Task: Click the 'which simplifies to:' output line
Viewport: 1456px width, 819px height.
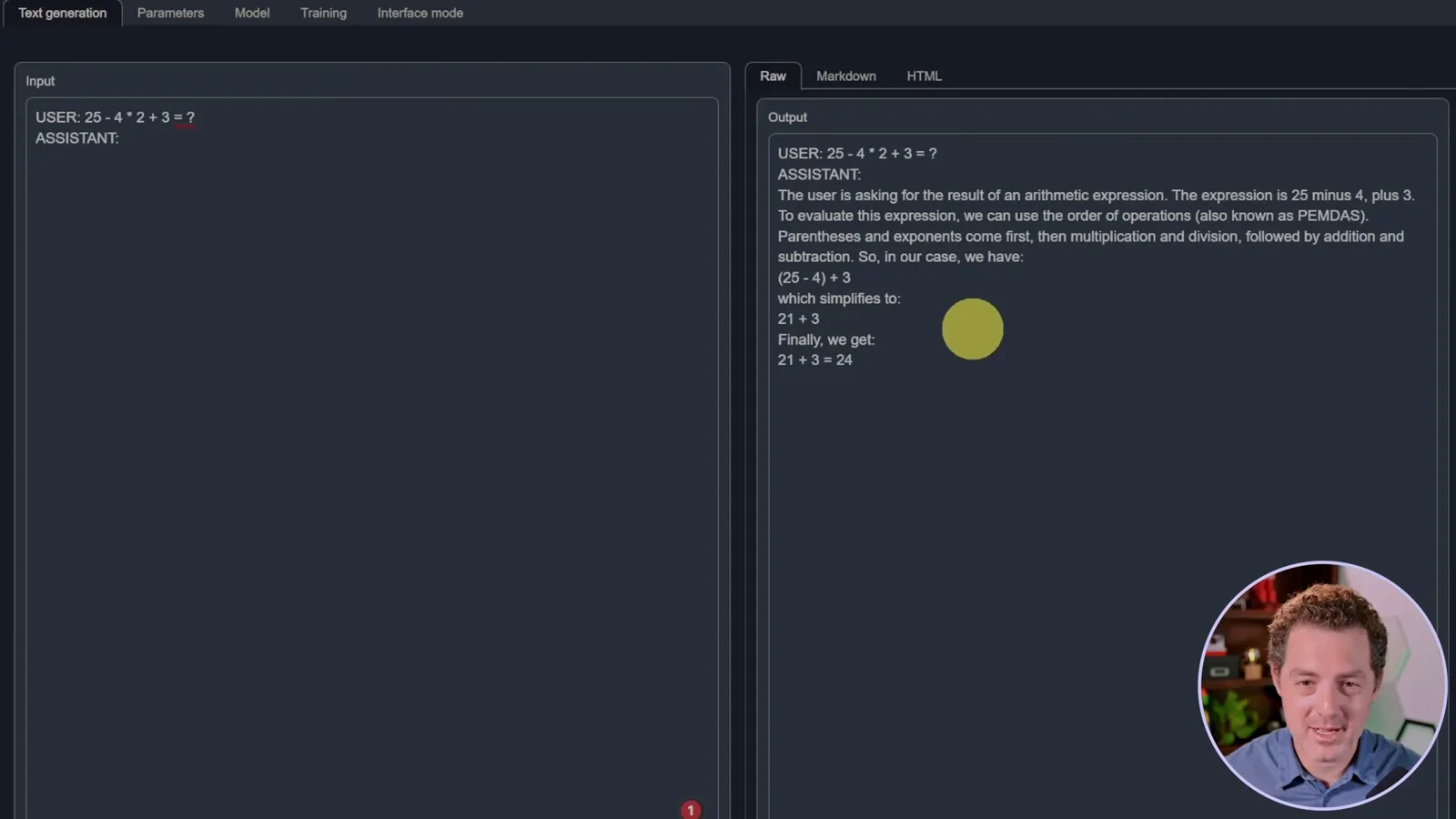Action: click(838, 298)
